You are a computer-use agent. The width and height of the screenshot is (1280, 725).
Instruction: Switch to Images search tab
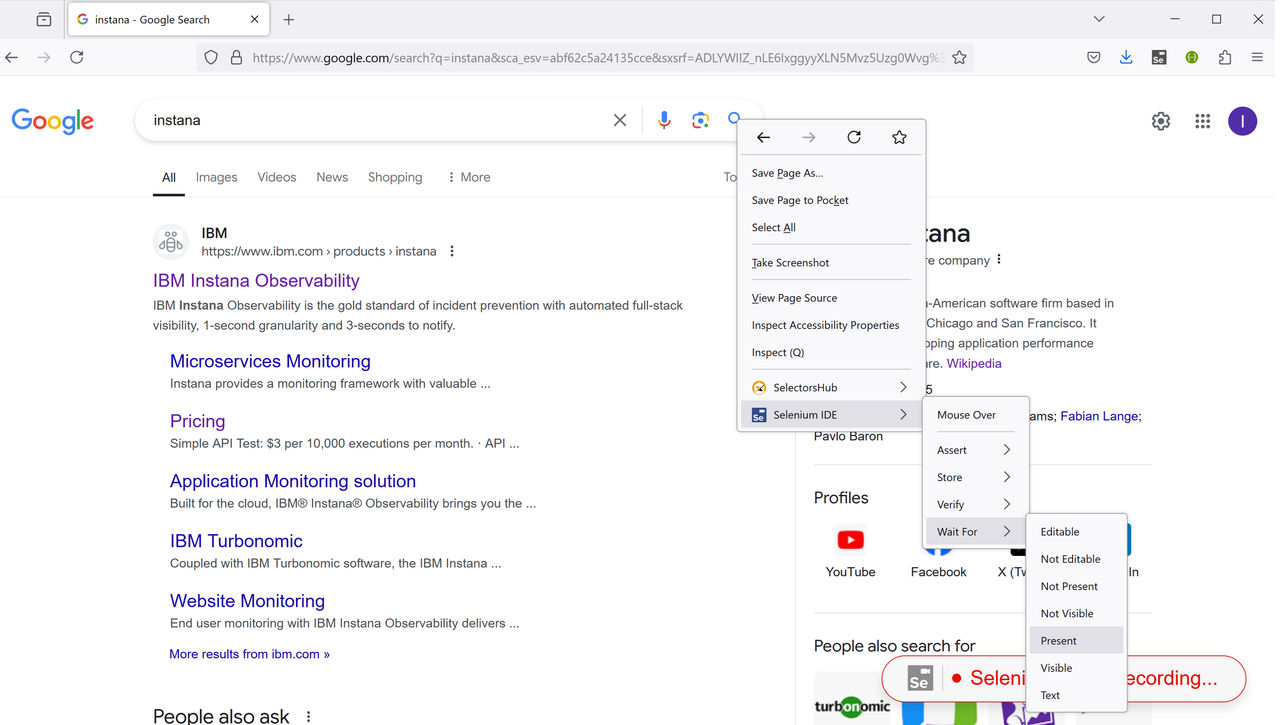pyautogui.click(x=217, y=177)
